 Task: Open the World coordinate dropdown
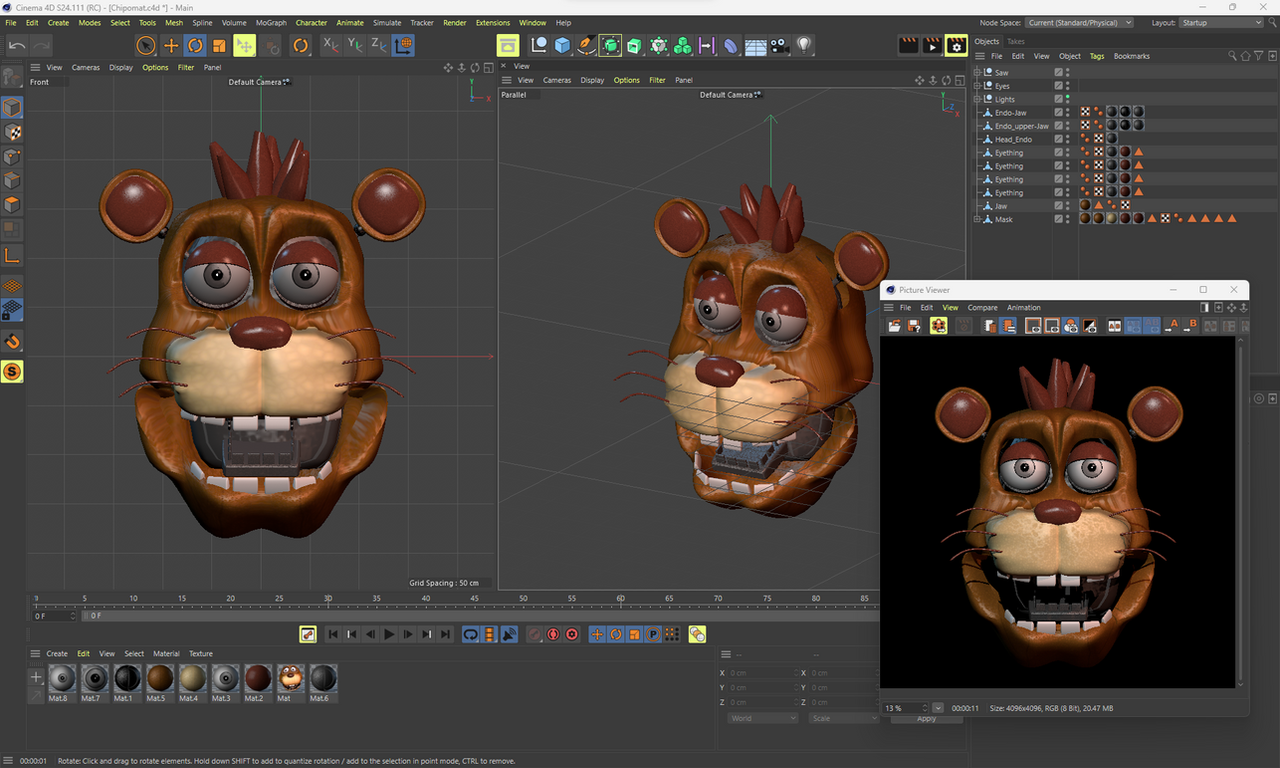click(763, 718)
